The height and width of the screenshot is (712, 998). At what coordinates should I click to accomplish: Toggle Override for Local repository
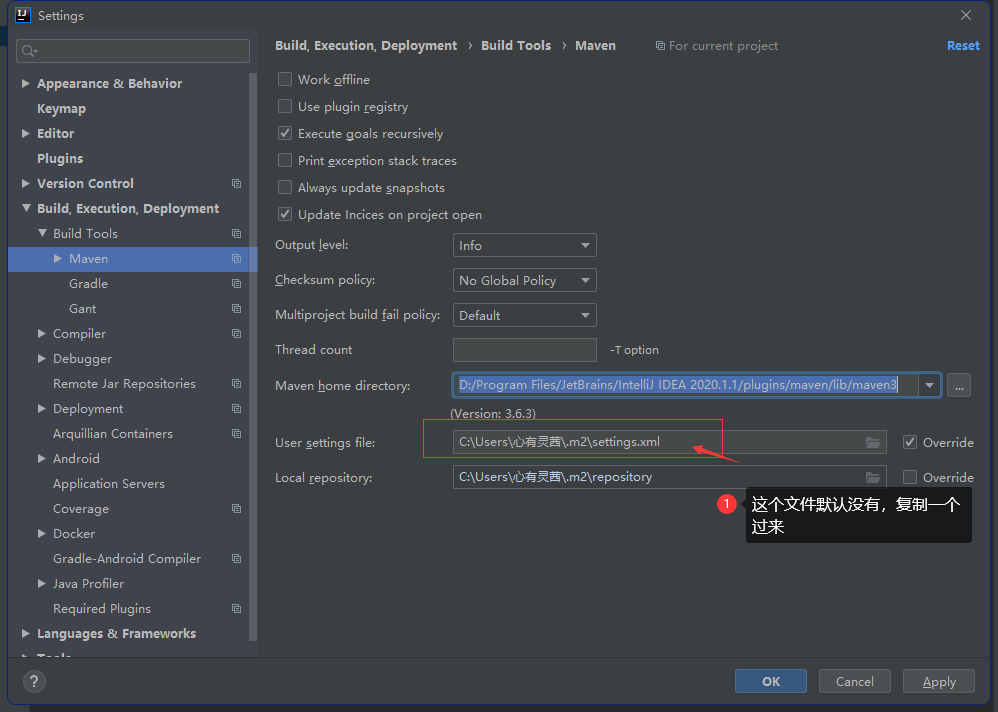coord(910,477)
